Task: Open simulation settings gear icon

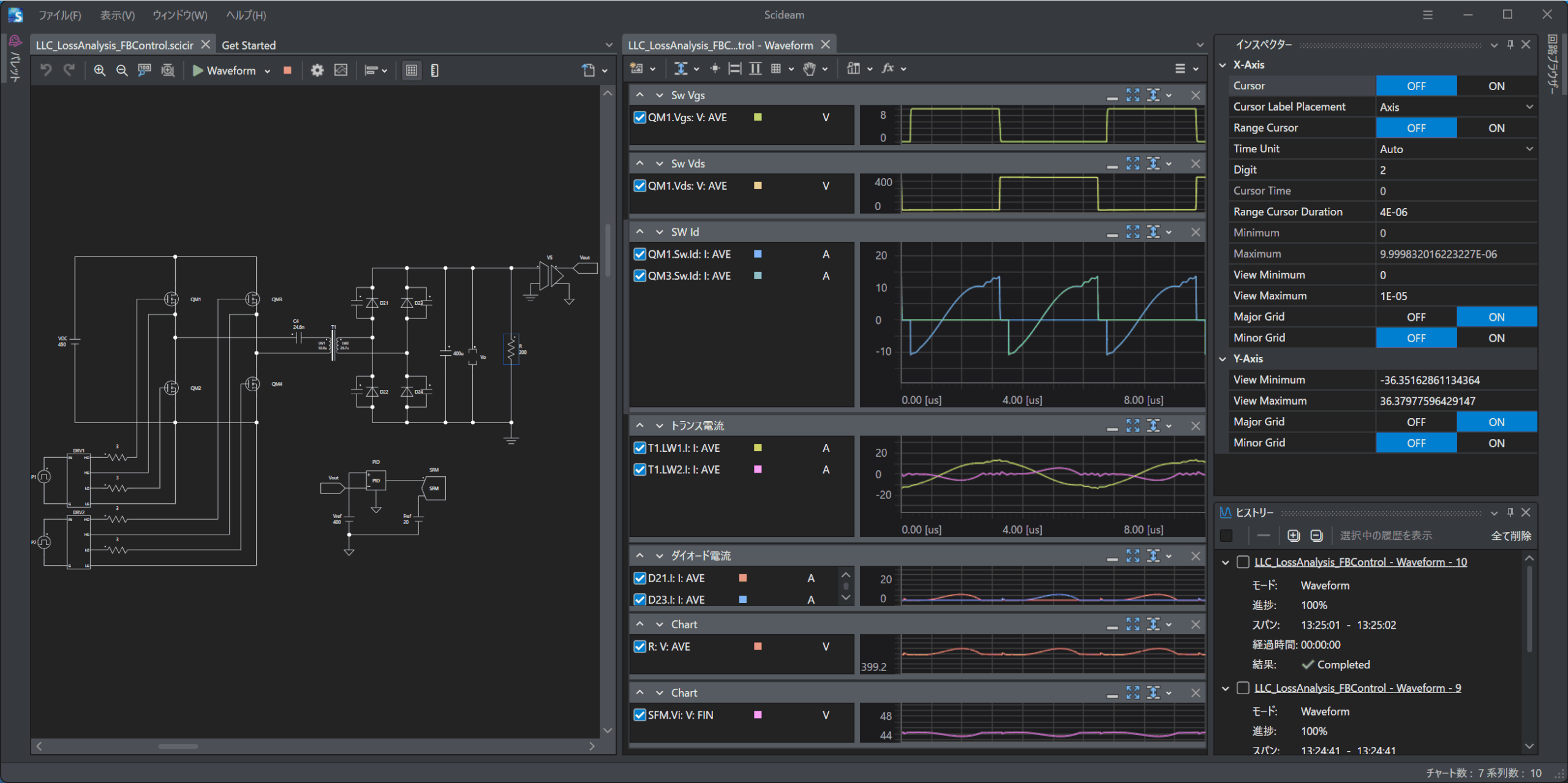Action: (317, 70)
